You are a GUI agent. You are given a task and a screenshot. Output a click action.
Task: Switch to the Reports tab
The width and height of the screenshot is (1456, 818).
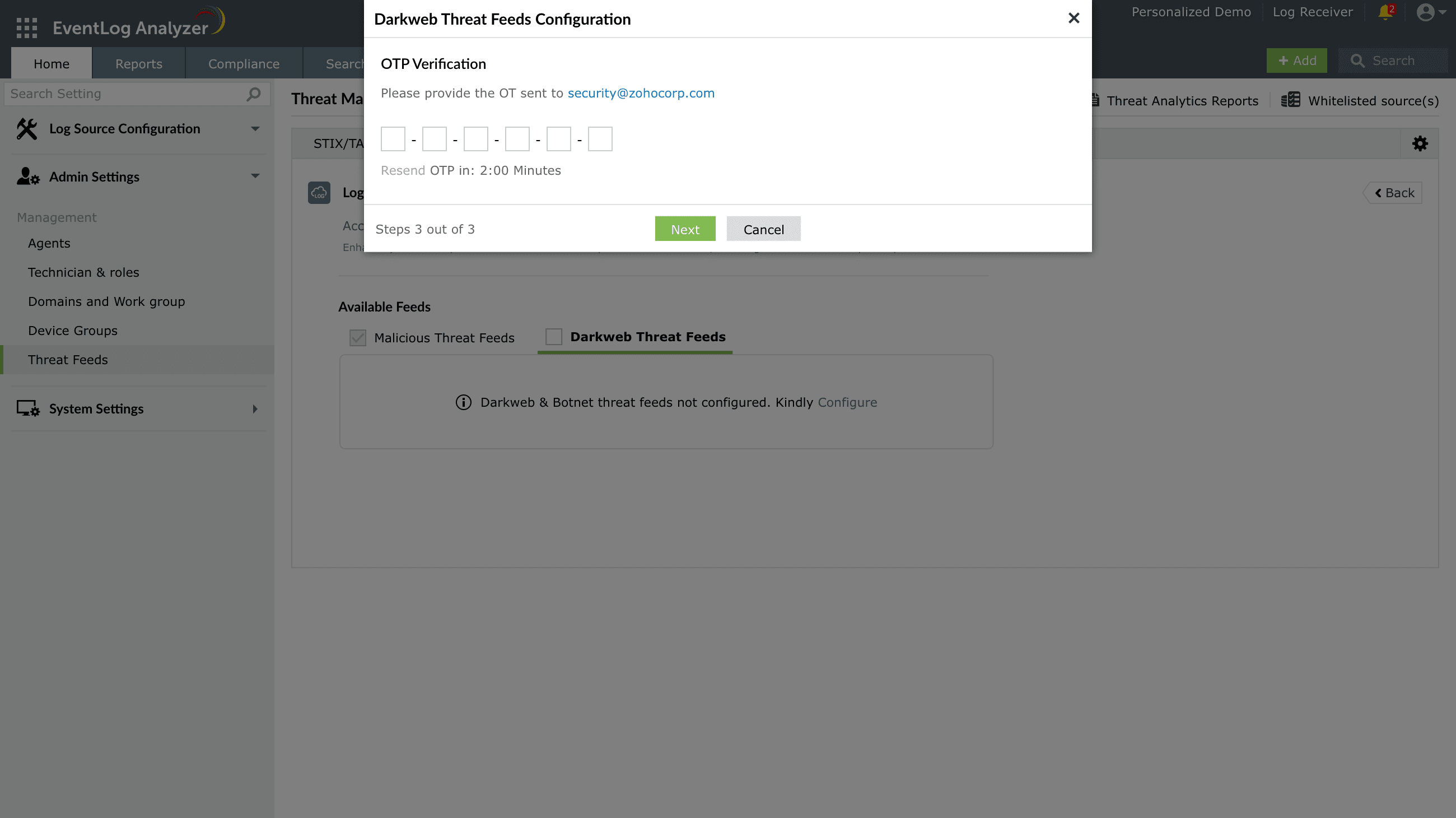pos(138,63)
